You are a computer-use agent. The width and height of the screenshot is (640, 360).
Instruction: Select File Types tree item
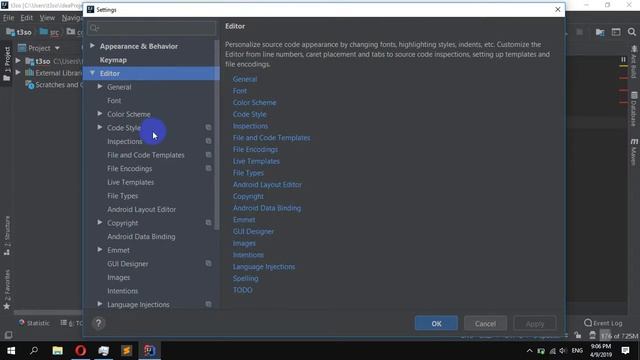pyautogui.click(x=122, y=196)
